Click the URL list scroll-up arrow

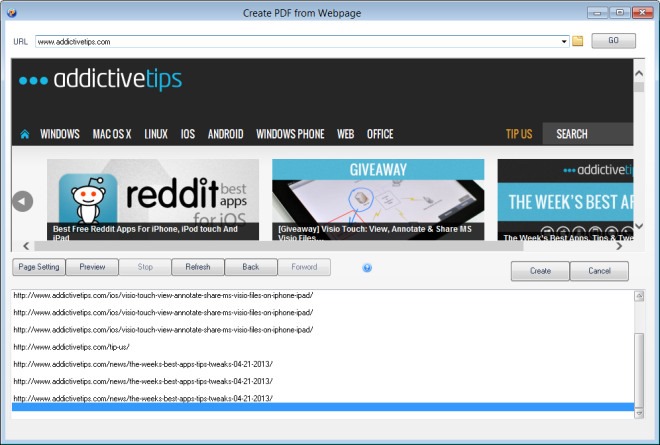click(x=639, y=296)
